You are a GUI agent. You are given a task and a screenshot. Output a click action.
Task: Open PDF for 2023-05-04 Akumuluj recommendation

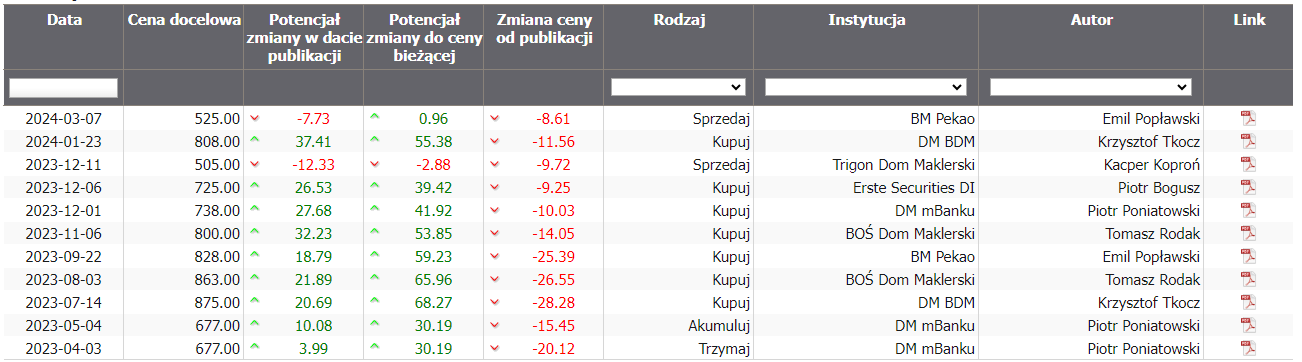coord(1248,325)
